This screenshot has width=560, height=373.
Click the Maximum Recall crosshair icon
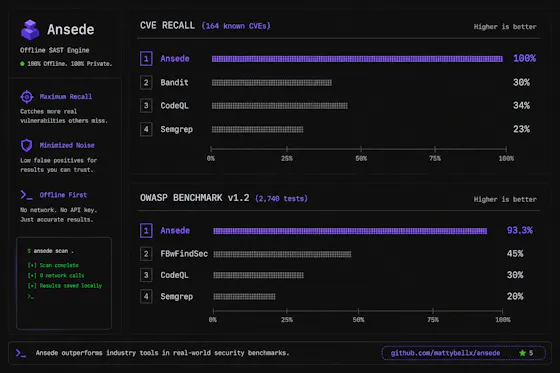tap(27, 96)
